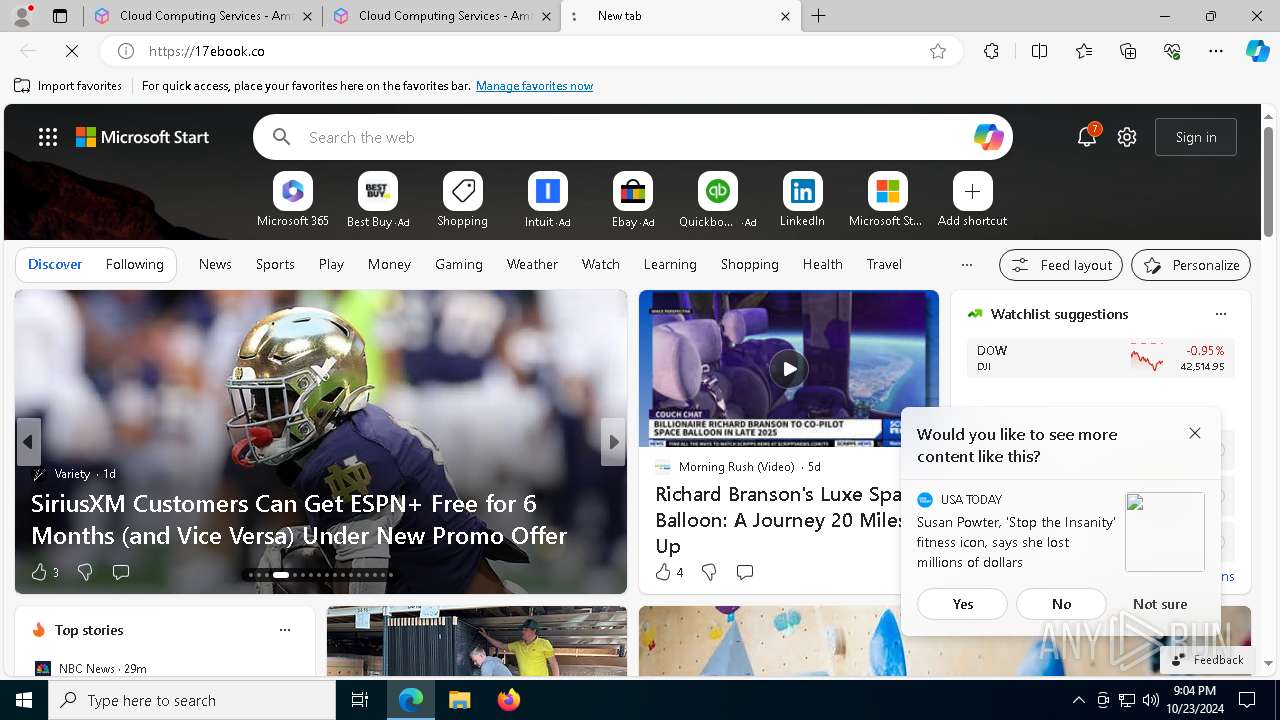The width and height of the screenshot is (1280, 720).
Task: Click the Copilot icon in search box
Action: pyautogui.click(x=988, y=137)
